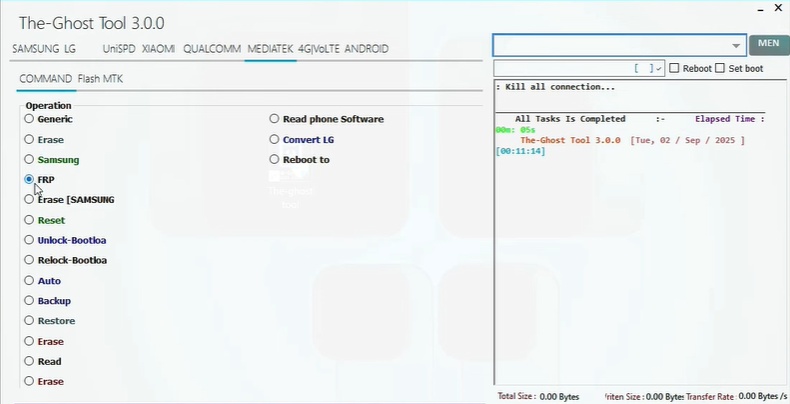
Task: Choose the Erase option directly below Generic
Action: click(29, 140)
